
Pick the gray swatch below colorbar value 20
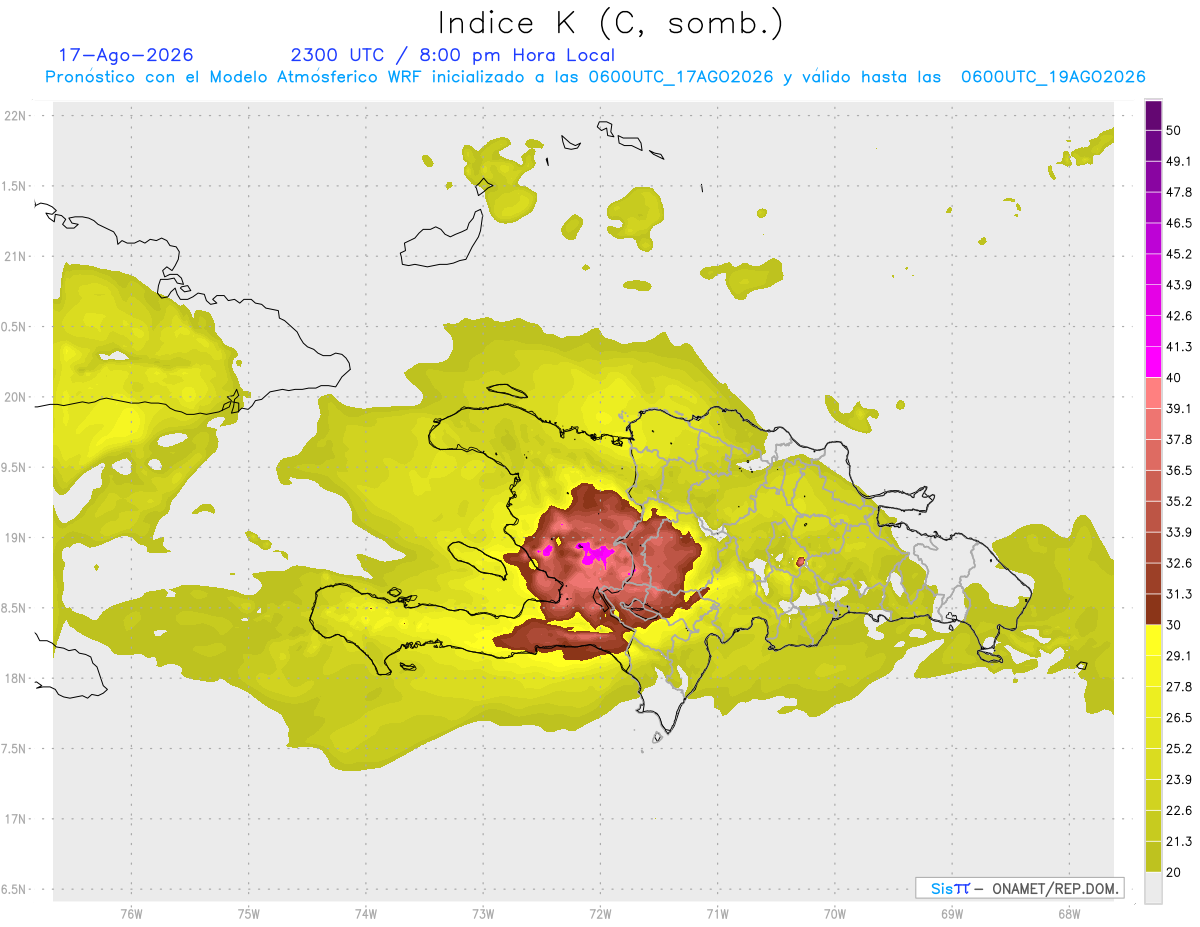point(1153,888)
